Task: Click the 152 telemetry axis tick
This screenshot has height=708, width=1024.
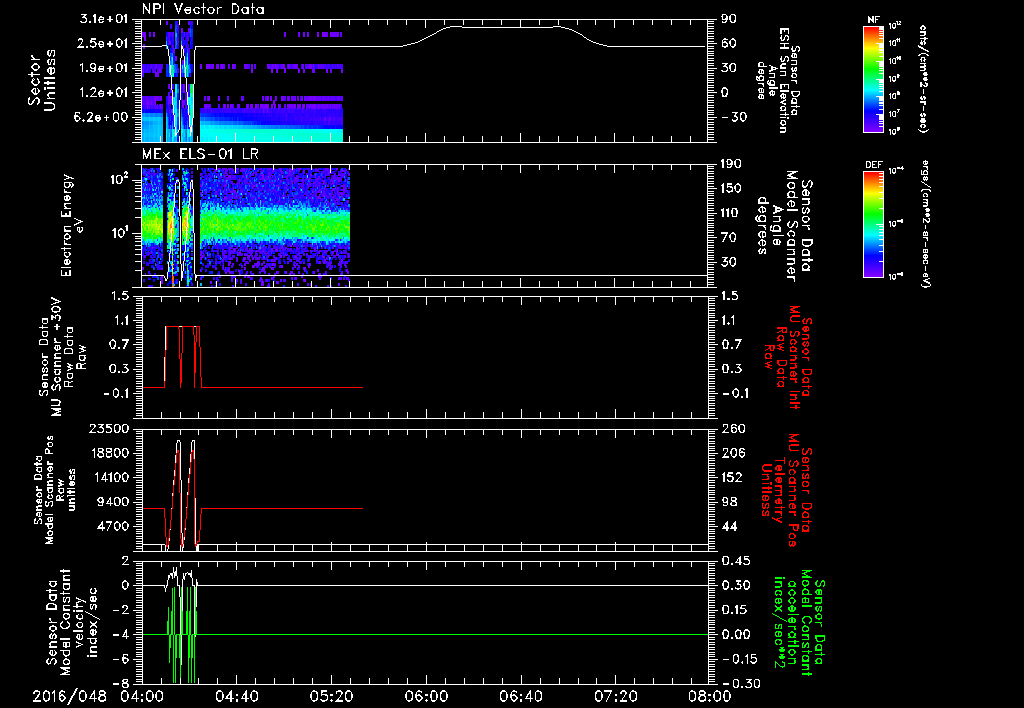Action: (733, 477)
